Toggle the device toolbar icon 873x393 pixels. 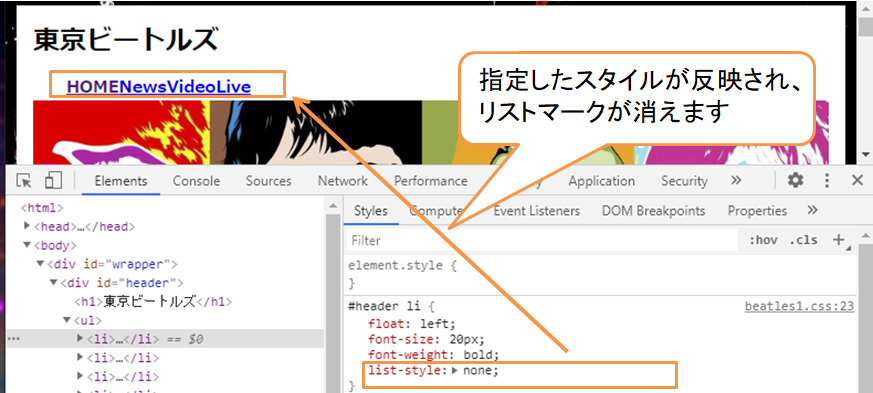(53, 180)
